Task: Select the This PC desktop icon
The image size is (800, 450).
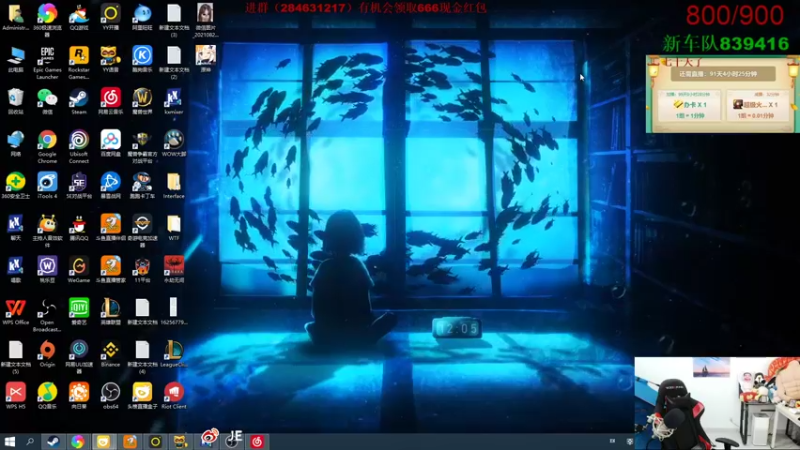Action: tap(16, 59)
